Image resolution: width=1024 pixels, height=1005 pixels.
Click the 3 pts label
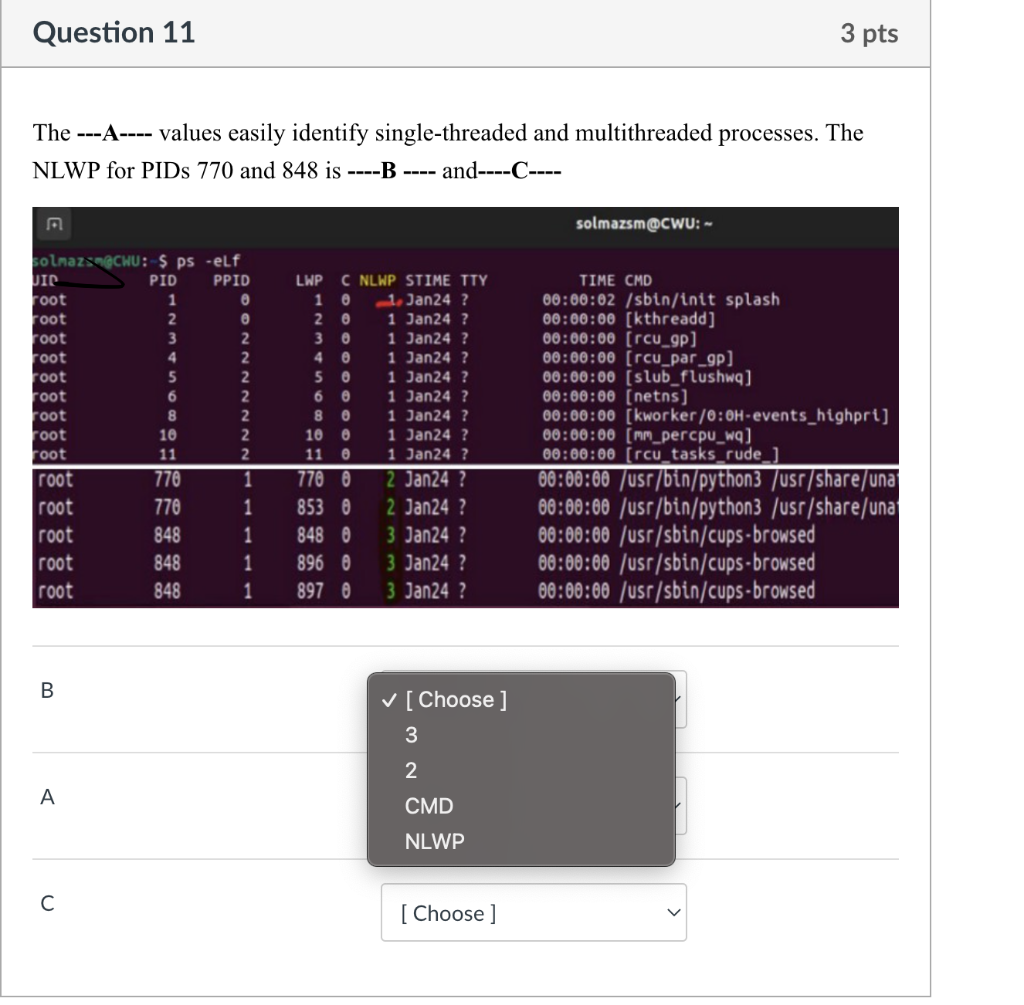click(868, 32)
